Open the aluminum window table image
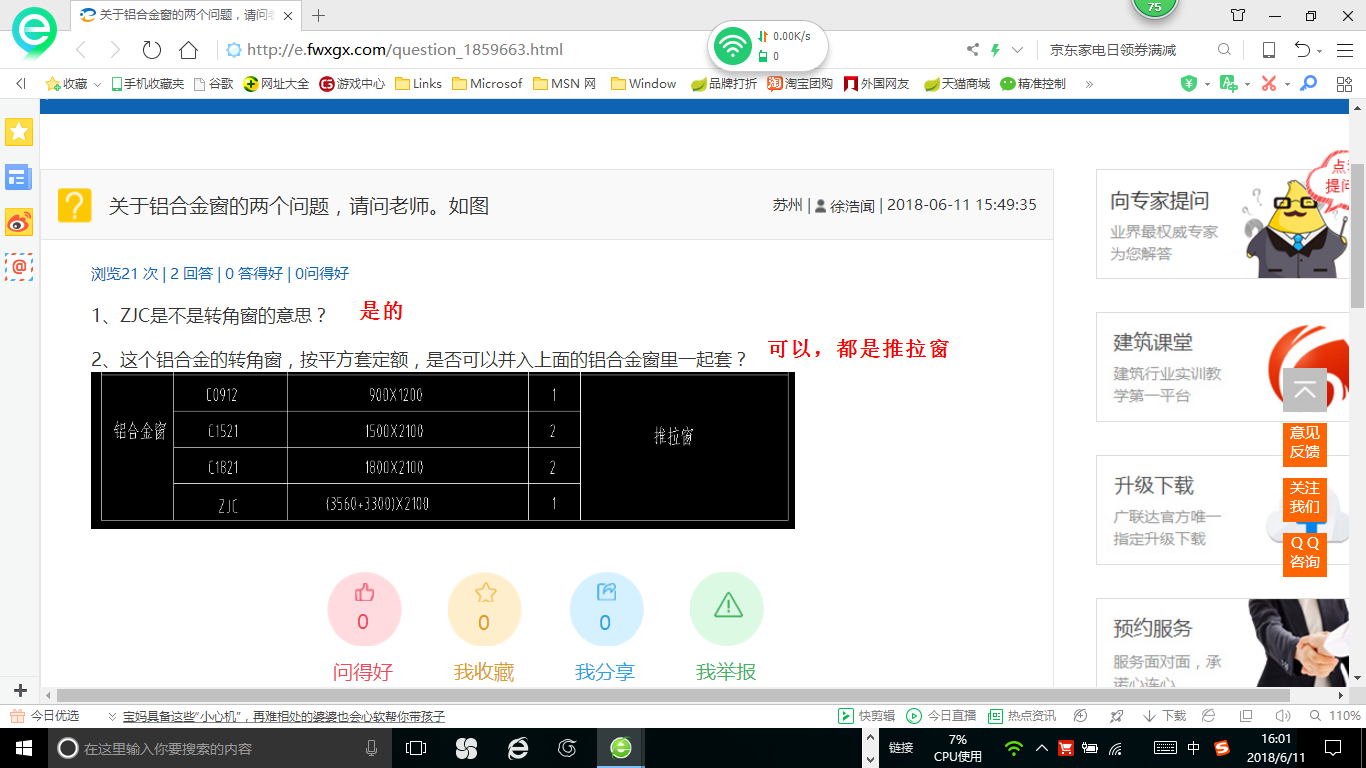This screenshot has height=768, width=1366. pyautogui.click(x=442, y=450)
